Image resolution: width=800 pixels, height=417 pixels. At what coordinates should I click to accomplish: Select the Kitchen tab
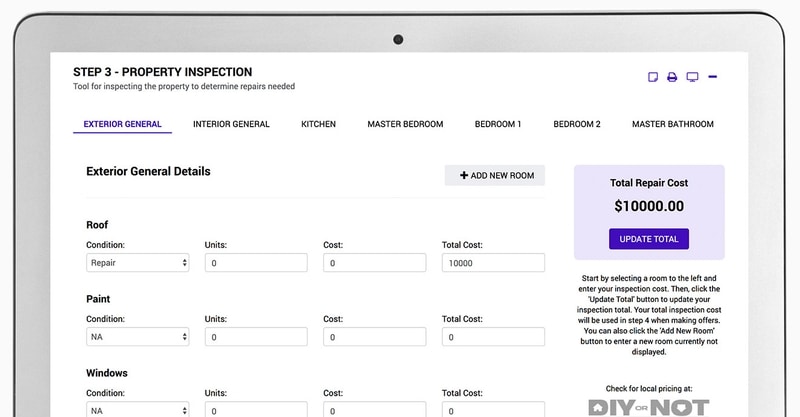318,124
